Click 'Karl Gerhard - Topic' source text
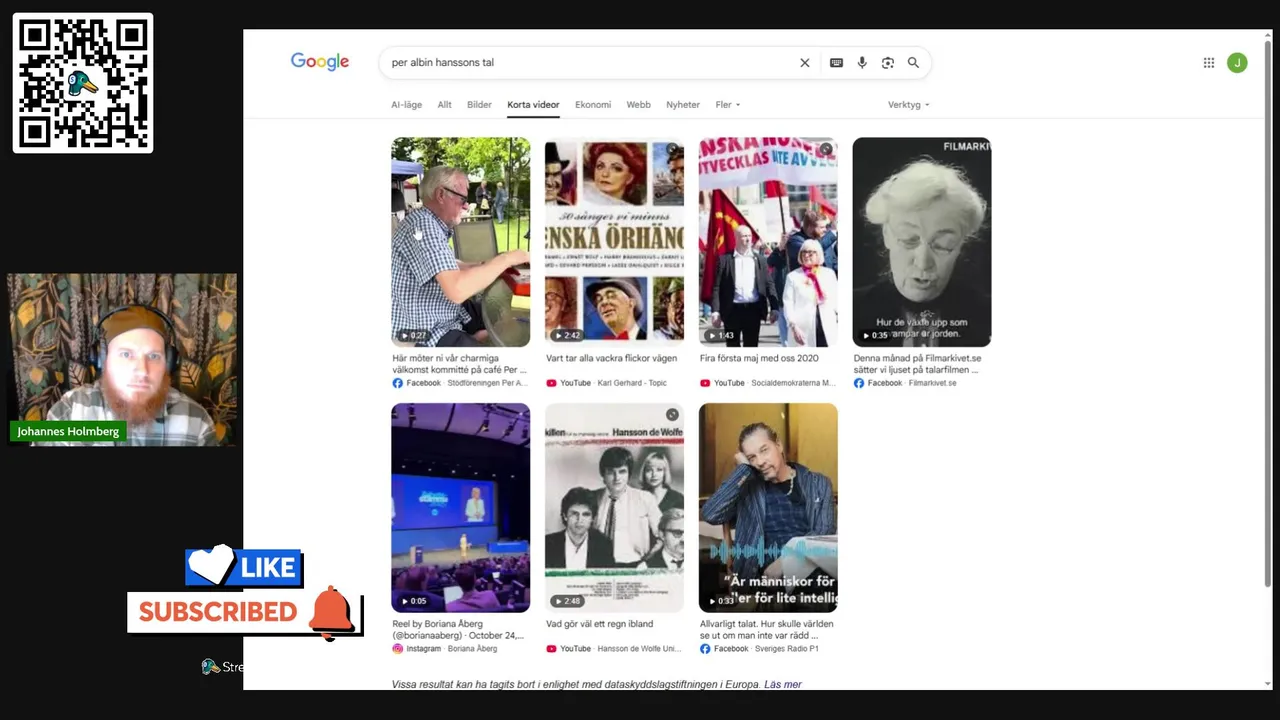The height and width of the screenshot is (720, 1280). (632, 383)
